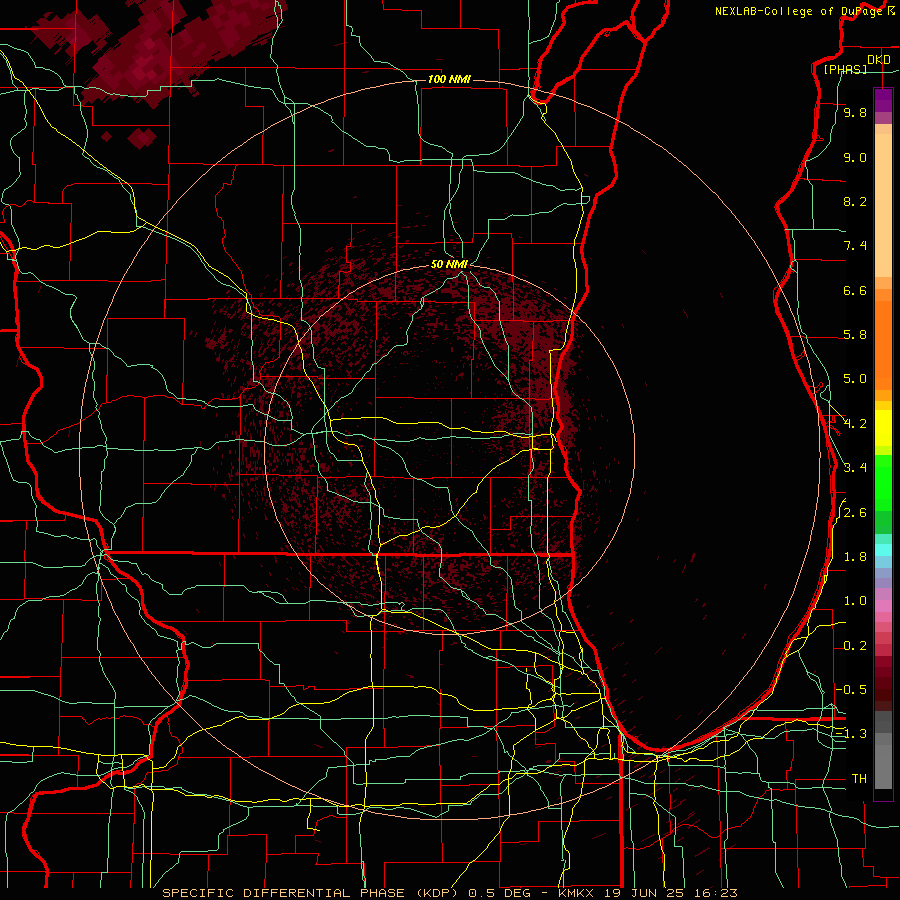Pick the orange segment of the color bar
This screenshot has height=900, width=900.
[883, 346]
